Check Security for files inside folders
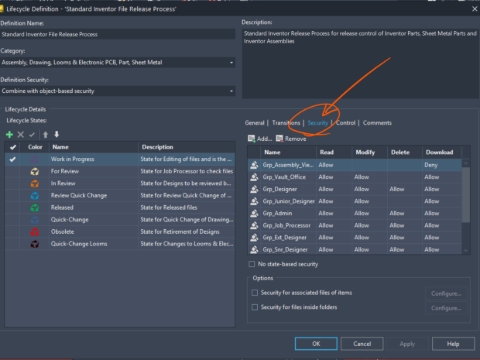Screen dimensions: 480x360 pyautogui.click(x=255, y=307)
